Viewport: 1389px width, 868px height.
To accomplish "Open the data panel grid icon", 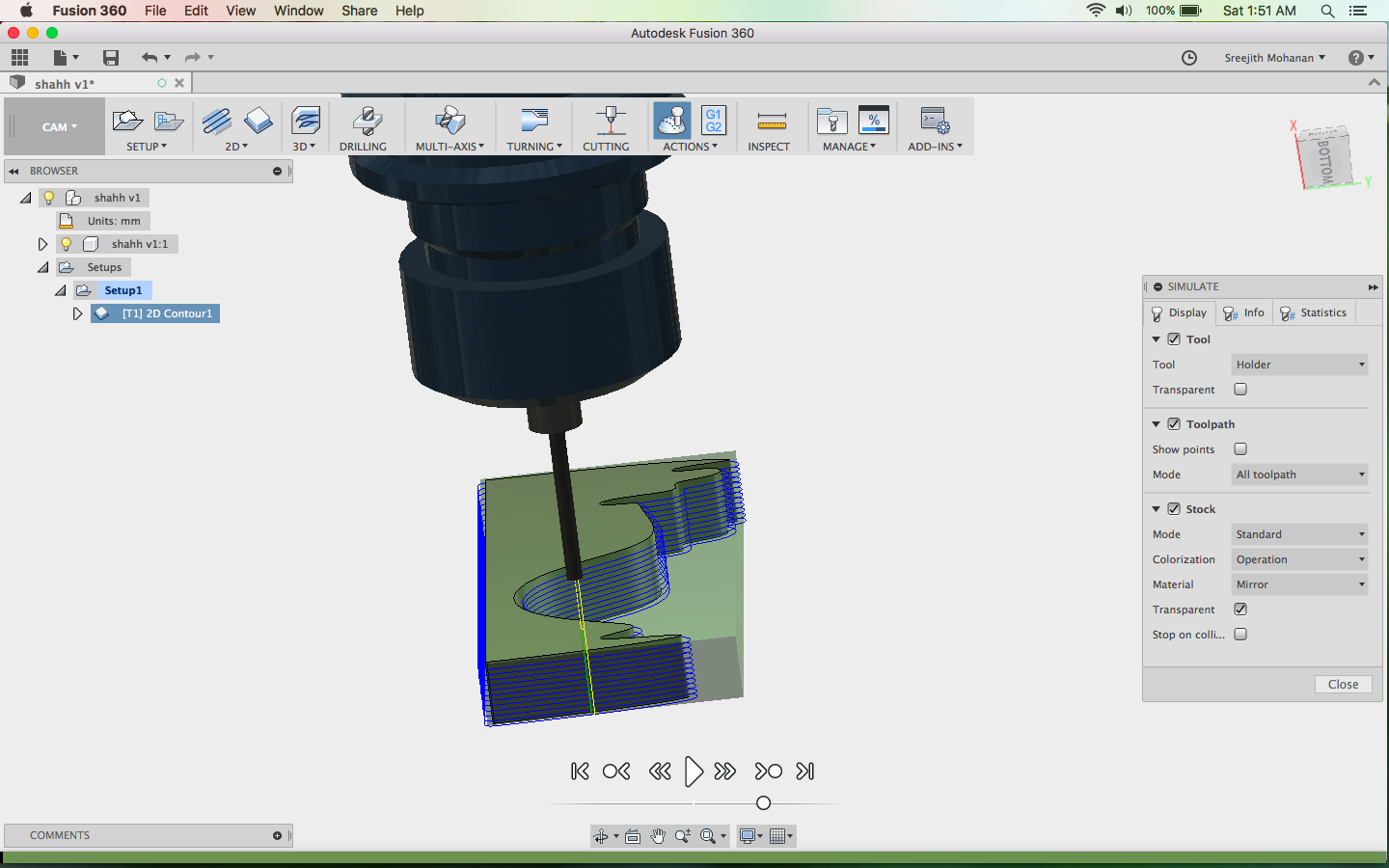I will (19, 58).
